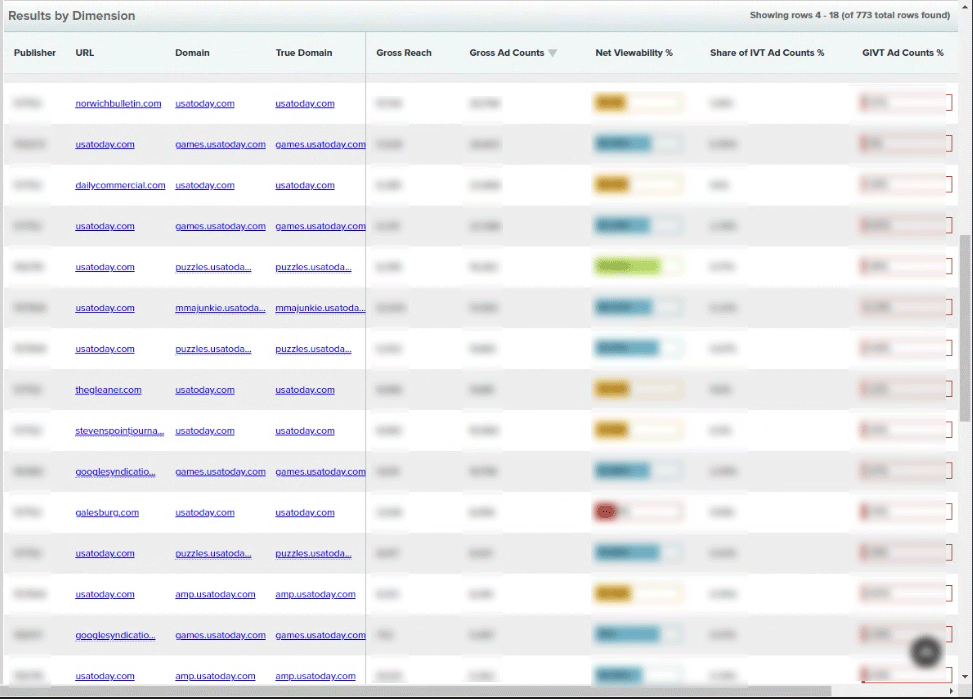The width and height of the screenshot is (973, 699).
Task: Click the GIVT Ad Counts bar in dailycommercial.com row
Action: click(905, 184)
